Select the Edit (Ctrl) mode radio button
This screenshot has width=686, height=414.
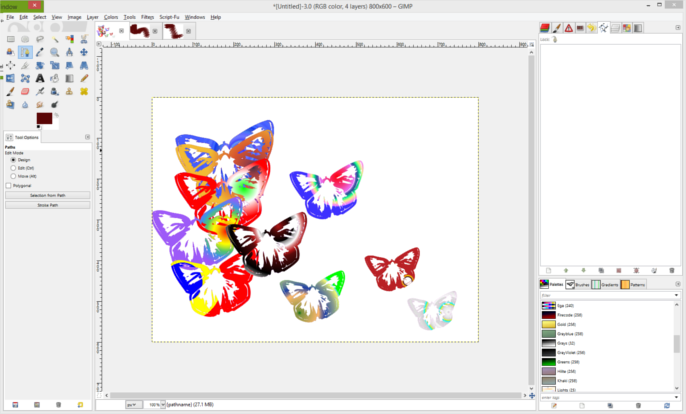(13, 168)
